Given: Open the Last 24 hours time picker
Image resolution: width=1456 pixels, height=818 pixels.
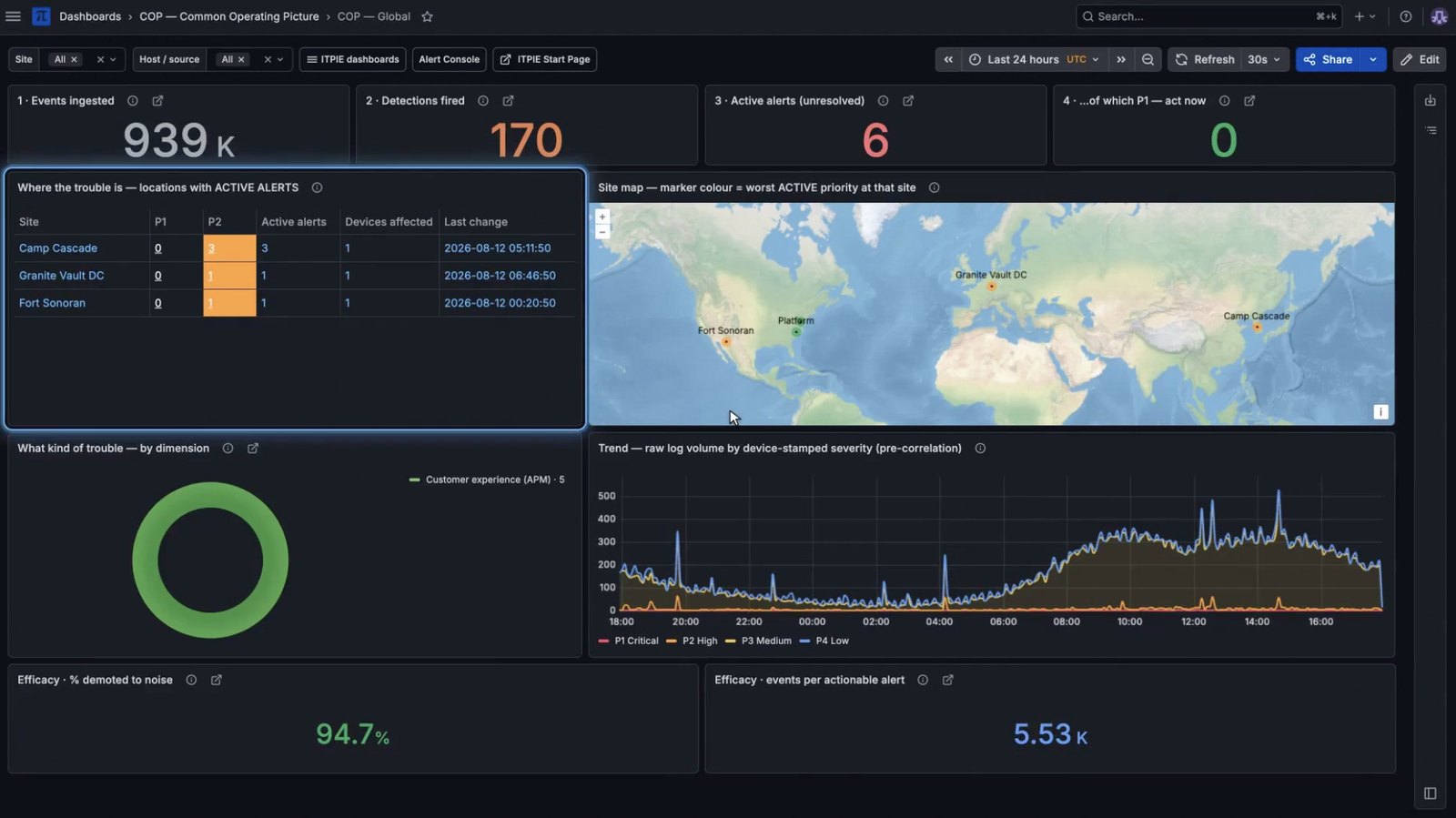Looking at the screenshot, I should point(1034,59).
